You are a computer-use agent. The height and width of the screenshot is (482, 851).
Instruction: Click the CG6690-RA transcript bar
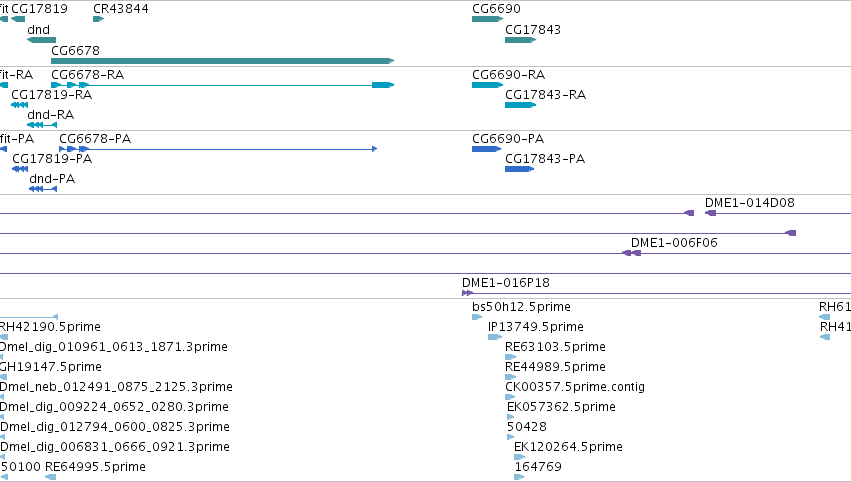(x=487, y=85)
